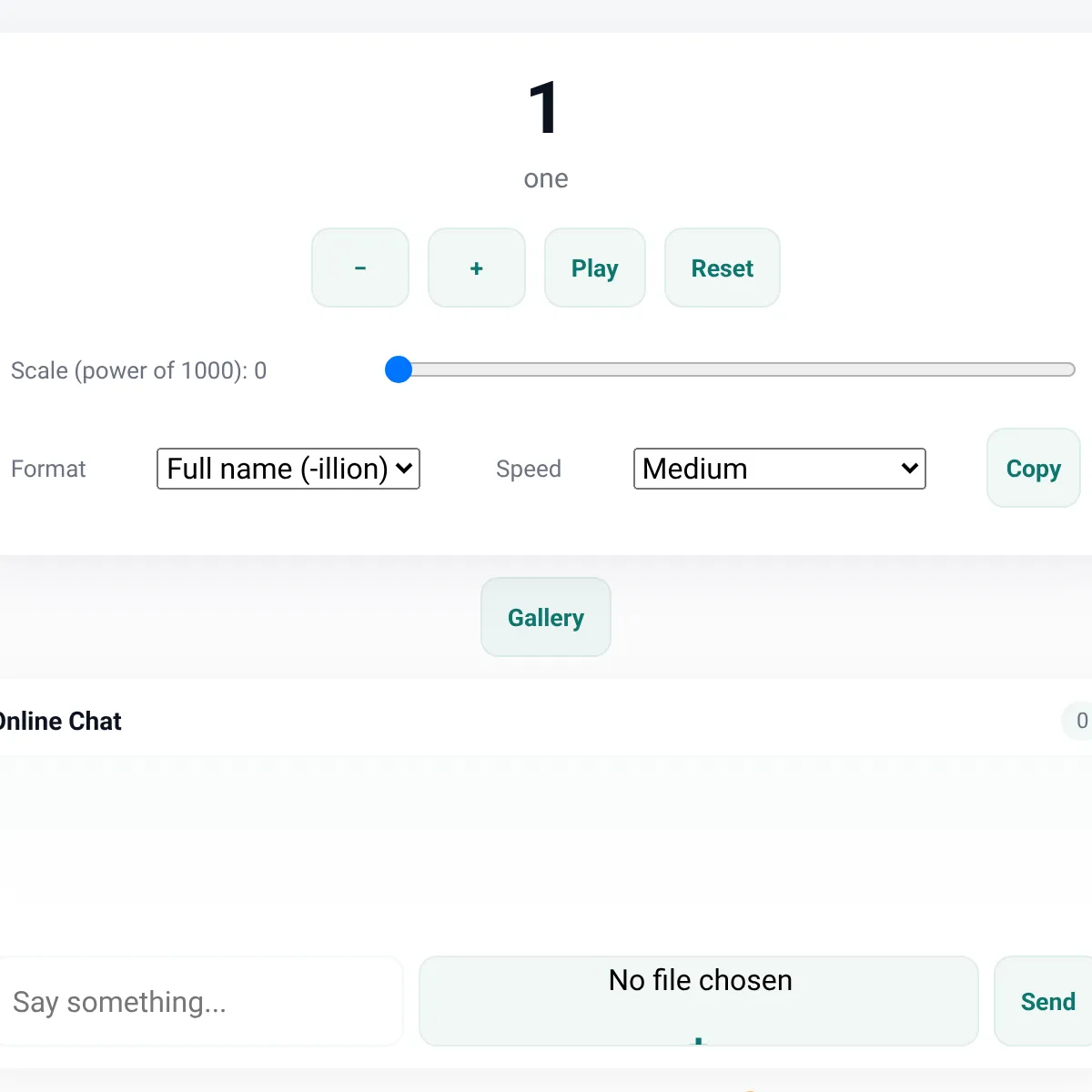Click the blue scale slider handle
This screenshot has width=1092, height=1092.
coord(399,369)
